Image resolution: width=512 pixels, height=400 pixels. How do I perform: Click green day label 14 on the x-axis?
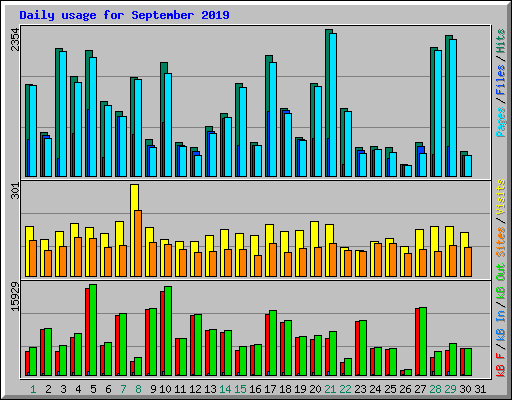click(x=225, y=389)
